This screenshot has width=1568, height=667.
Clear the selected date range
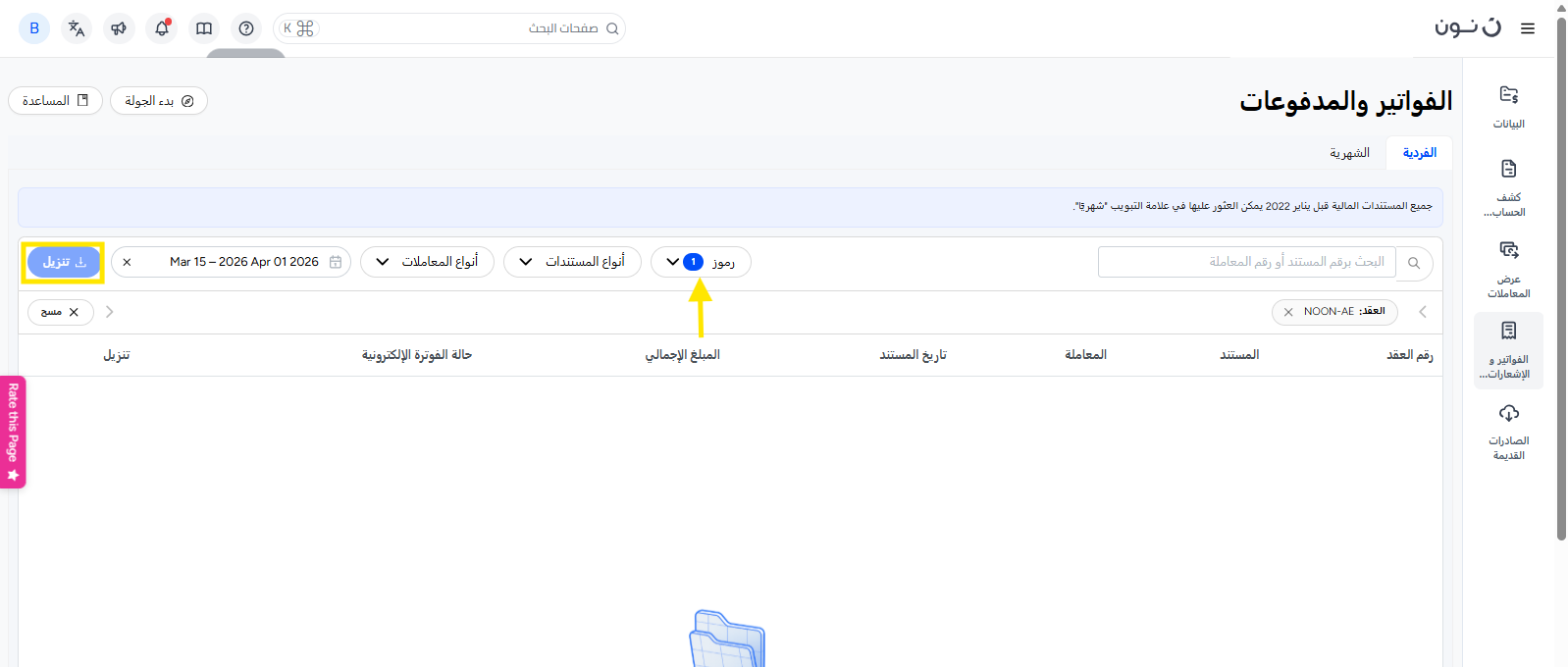pyautogui.click(x=127, y=262)
